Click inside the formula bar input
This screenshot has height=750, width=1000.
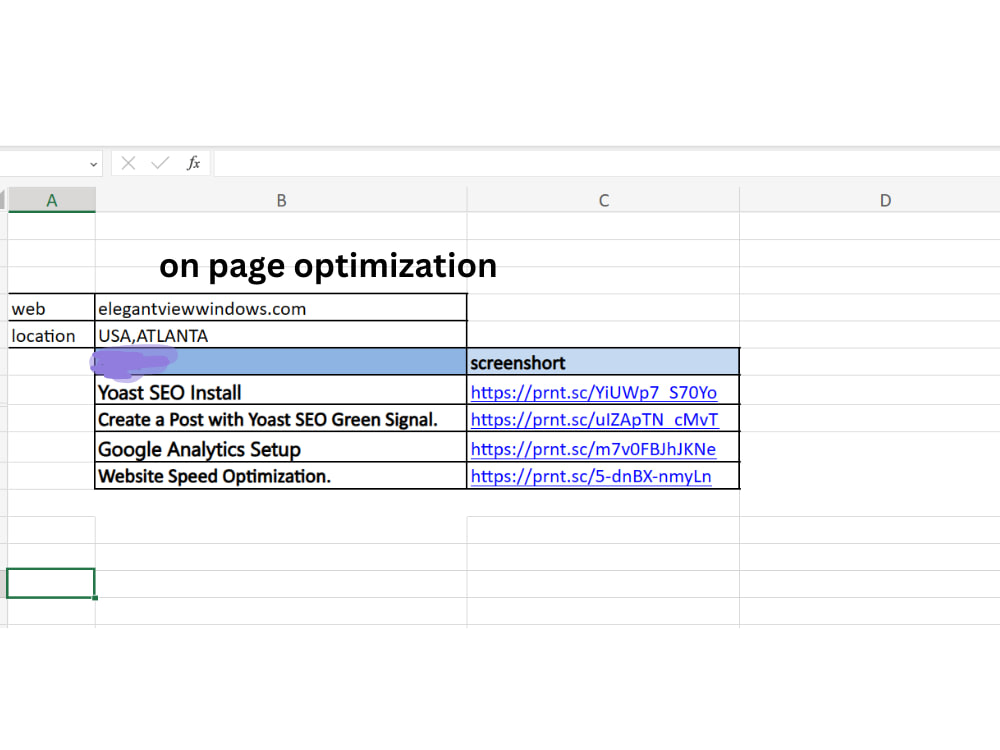pyautogui.click(x=607, y=163)
